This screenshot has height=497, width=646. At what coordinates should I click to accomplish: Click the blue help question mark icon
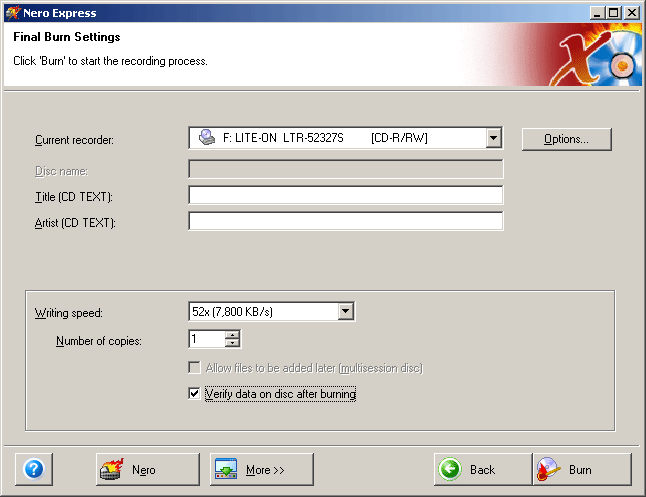point(34,469)
